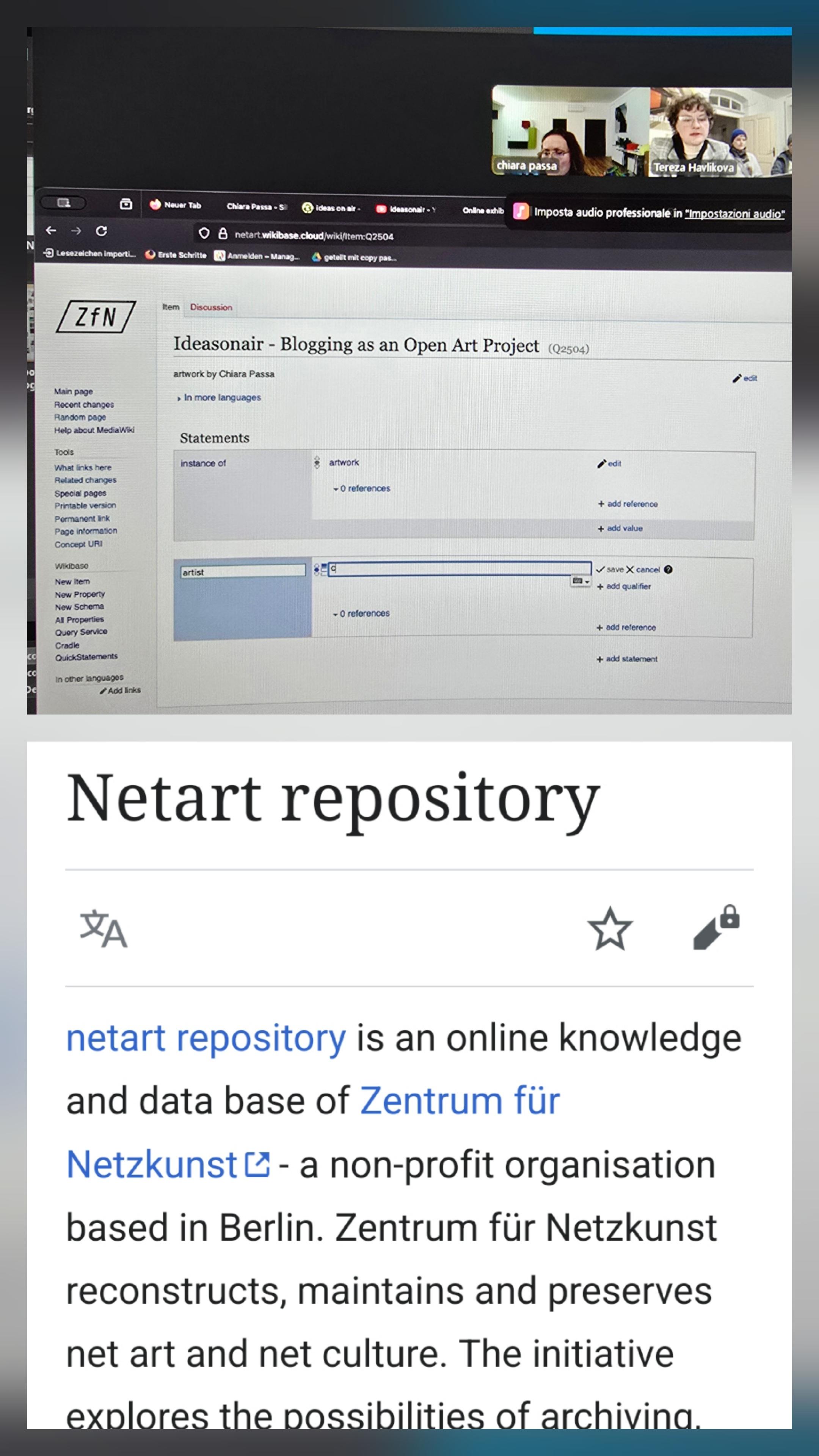The image size is (819, 1456).
Task: Open 'Special pages' under Tools
Action: tap(80, 493)
